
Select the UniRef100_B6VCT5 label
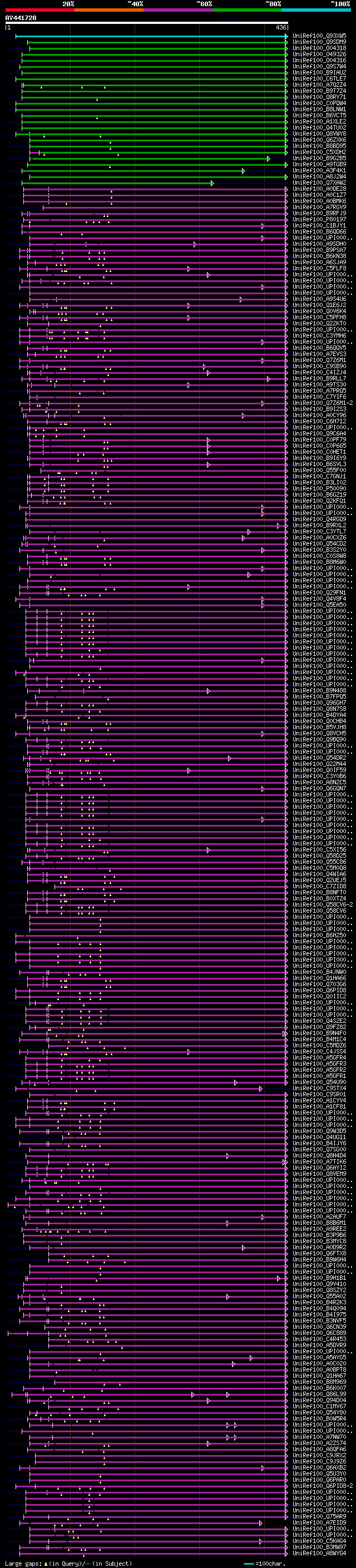[x=319, y=116]
